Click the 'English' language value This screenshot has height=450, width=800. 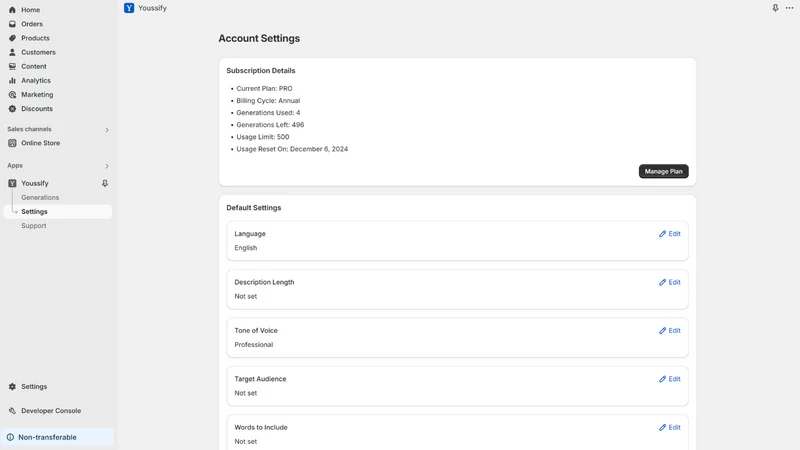pyautogui.click(x=245, y=248)
